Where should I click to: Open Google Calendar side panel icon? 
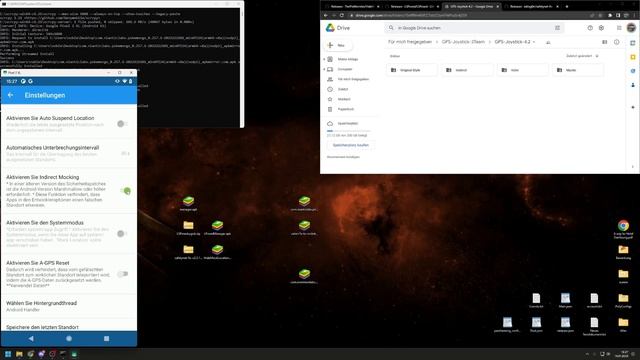[633, 43]
